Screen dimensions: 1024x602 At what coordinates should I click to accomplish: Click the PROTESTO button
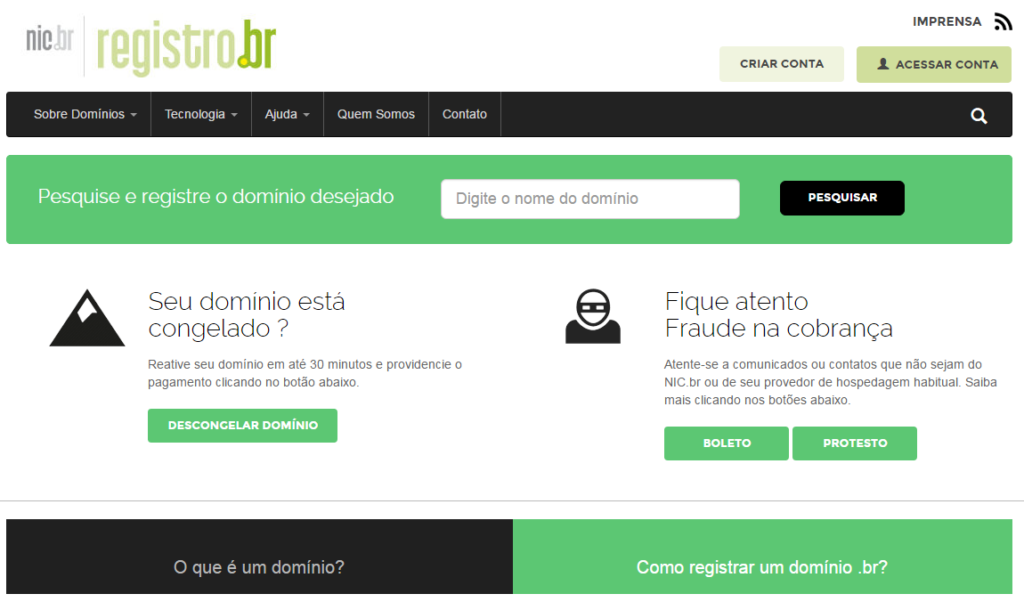tap(854, 443)
